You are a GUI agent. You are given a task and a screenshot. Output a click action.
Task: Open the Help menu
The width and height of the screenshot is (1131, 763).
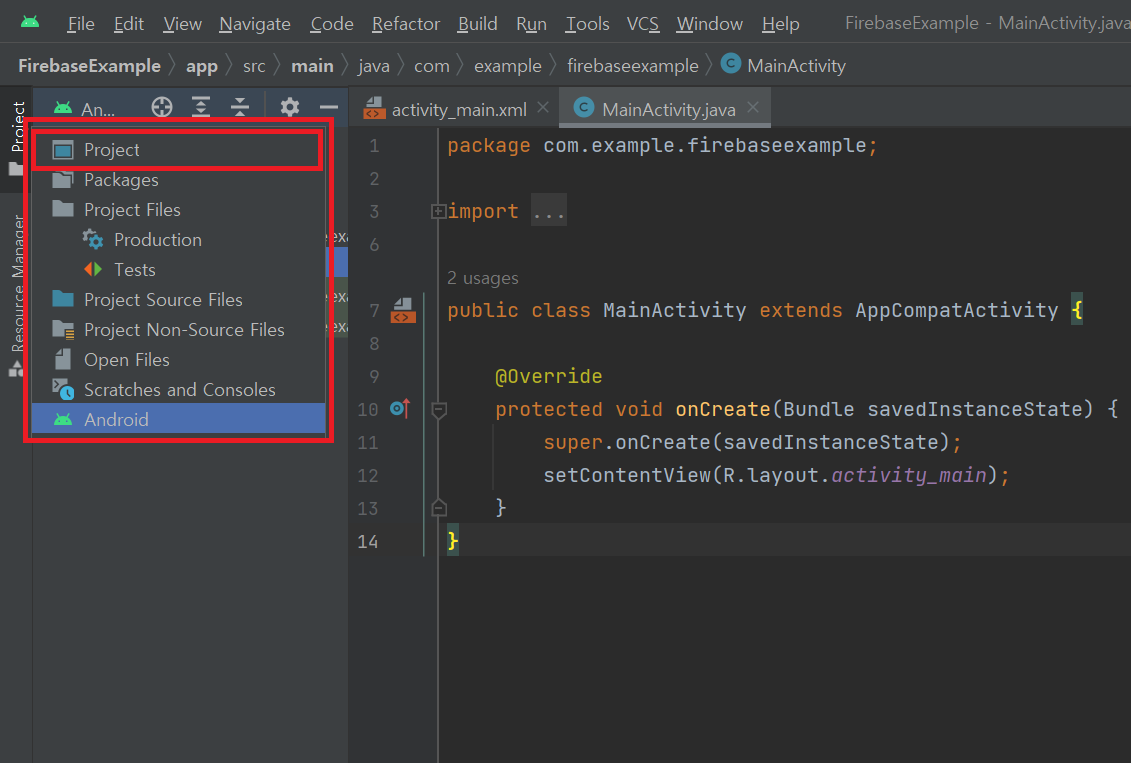click(780, 24)
